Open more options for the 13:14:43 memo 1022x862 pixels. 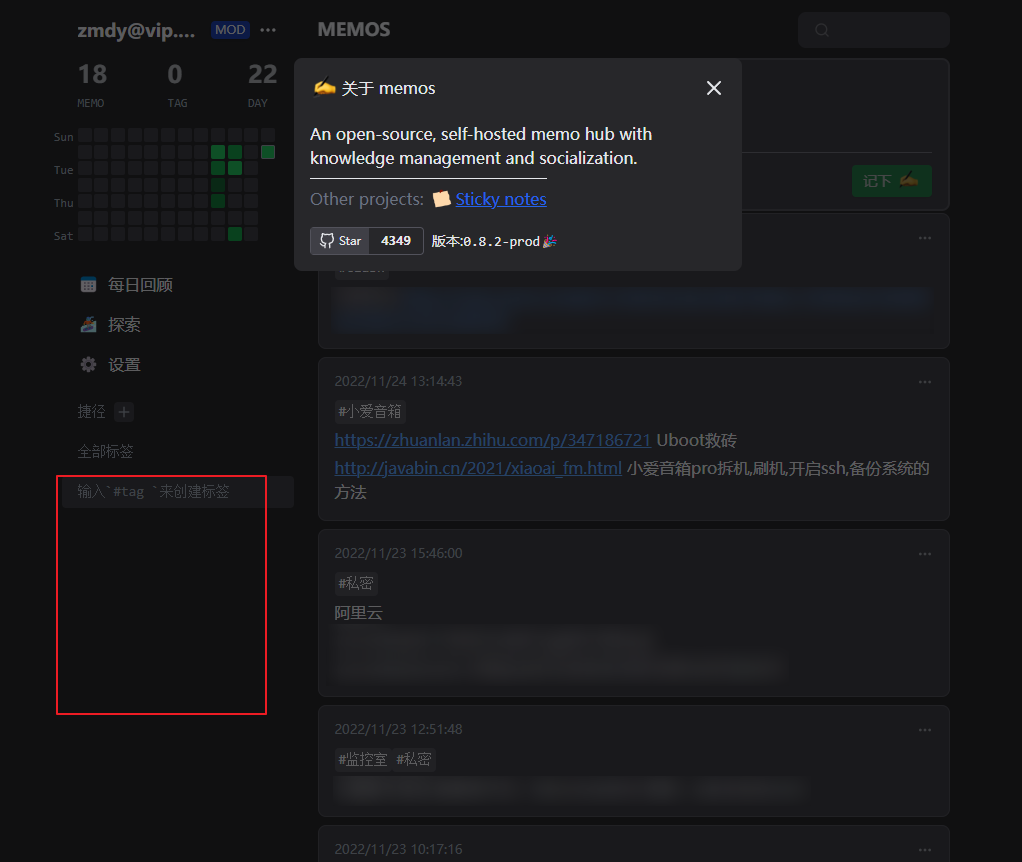pos(925,382)
